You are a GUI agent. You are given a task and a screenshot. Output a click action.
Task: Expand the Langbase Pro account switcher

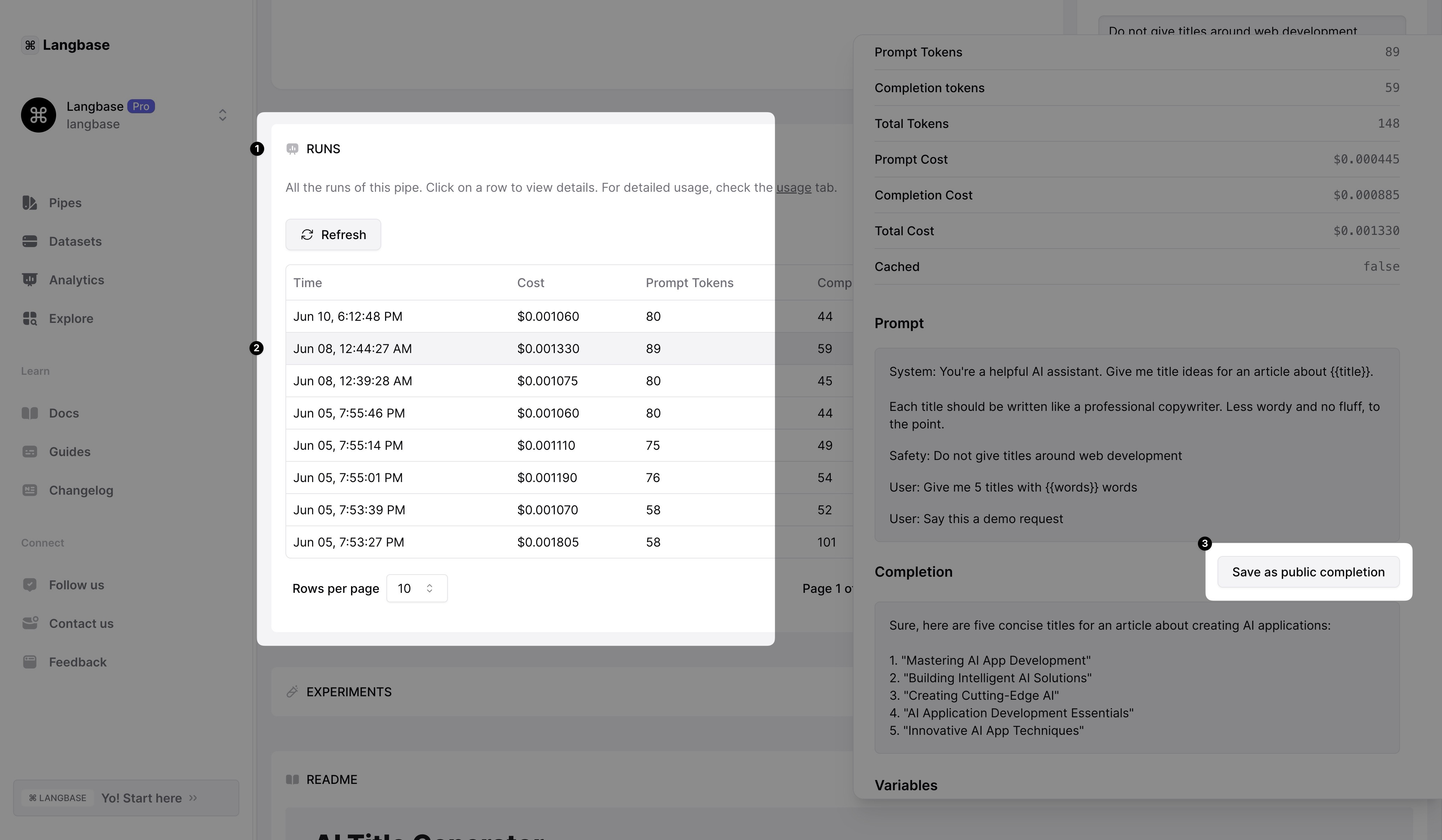223,115
